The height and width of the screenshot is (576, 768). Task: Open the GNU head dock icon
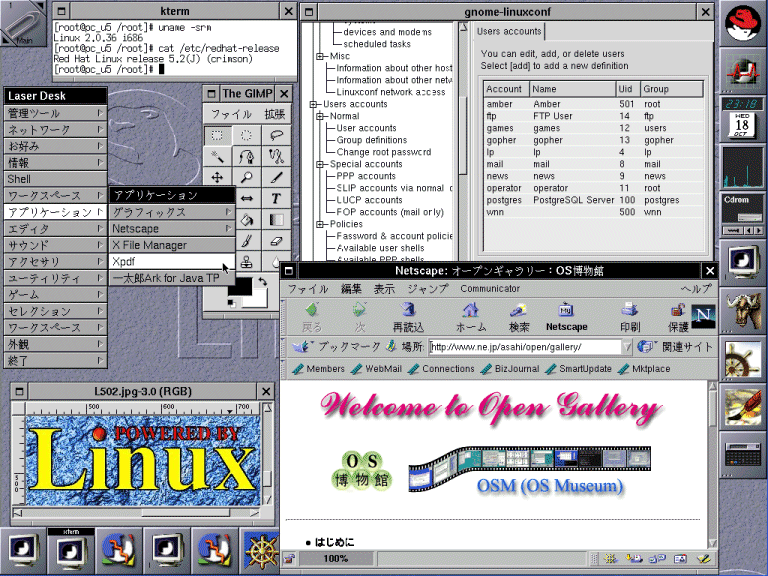(x=743, y=311)
